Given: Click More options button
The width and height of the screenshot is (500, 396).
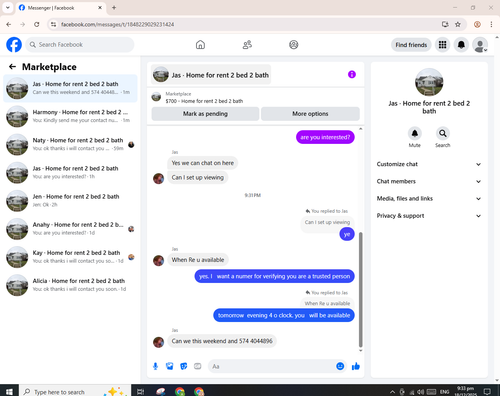Looking at the screenshot, I should click(x=310, y=114).
